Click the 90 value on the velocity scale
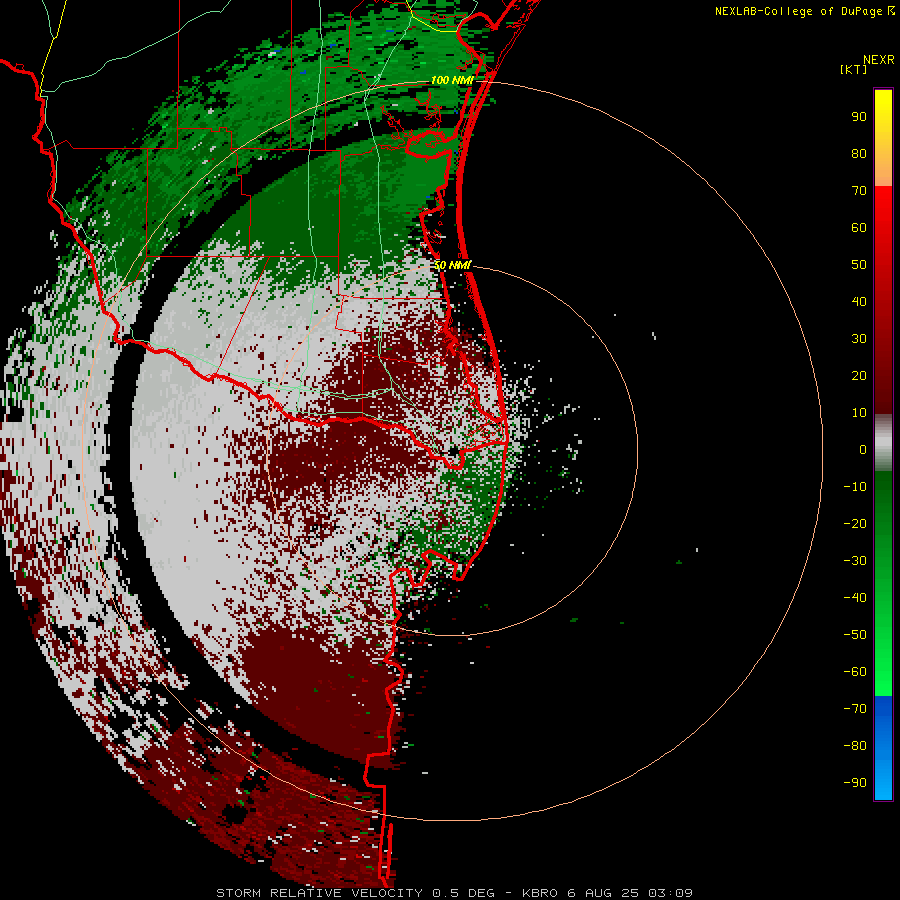This screenshot has width=900, height=900. pos(859,117)
